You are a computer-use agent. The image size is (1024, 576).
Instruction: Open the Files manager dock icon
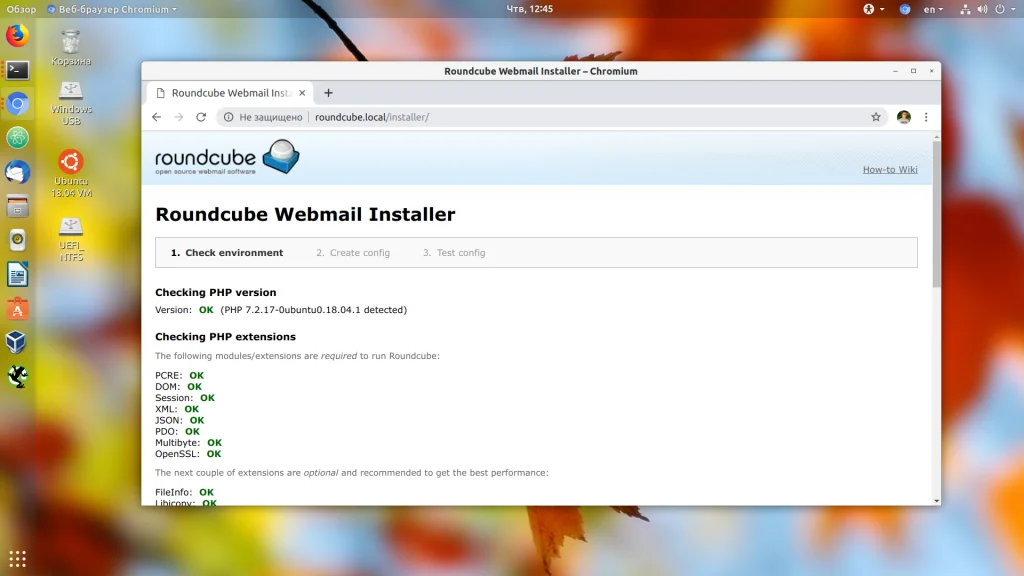pyautogui.click(x=18, y=206)
